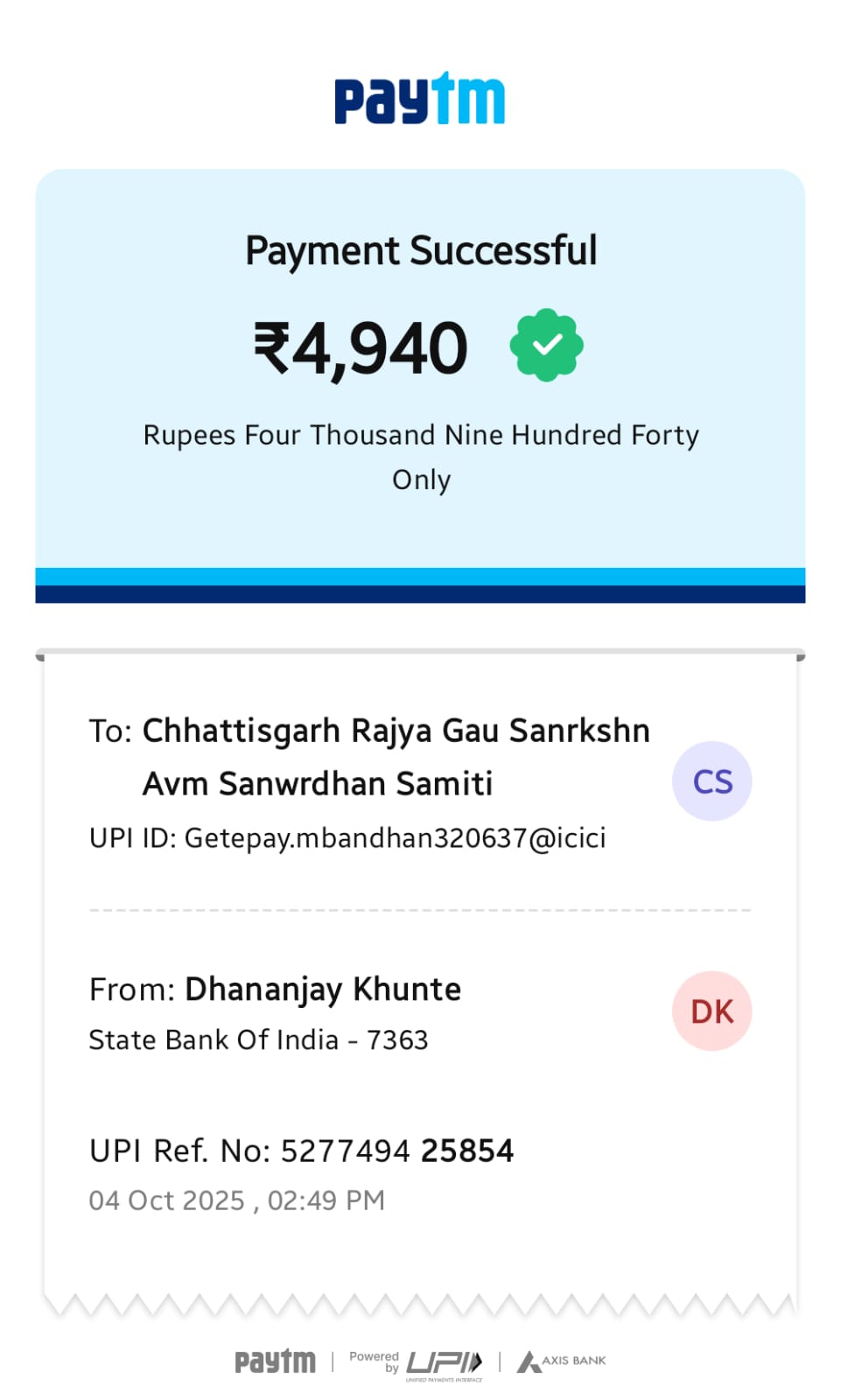
Task: Tap the DK sender avatar circle
Action: coord(711,1011)
